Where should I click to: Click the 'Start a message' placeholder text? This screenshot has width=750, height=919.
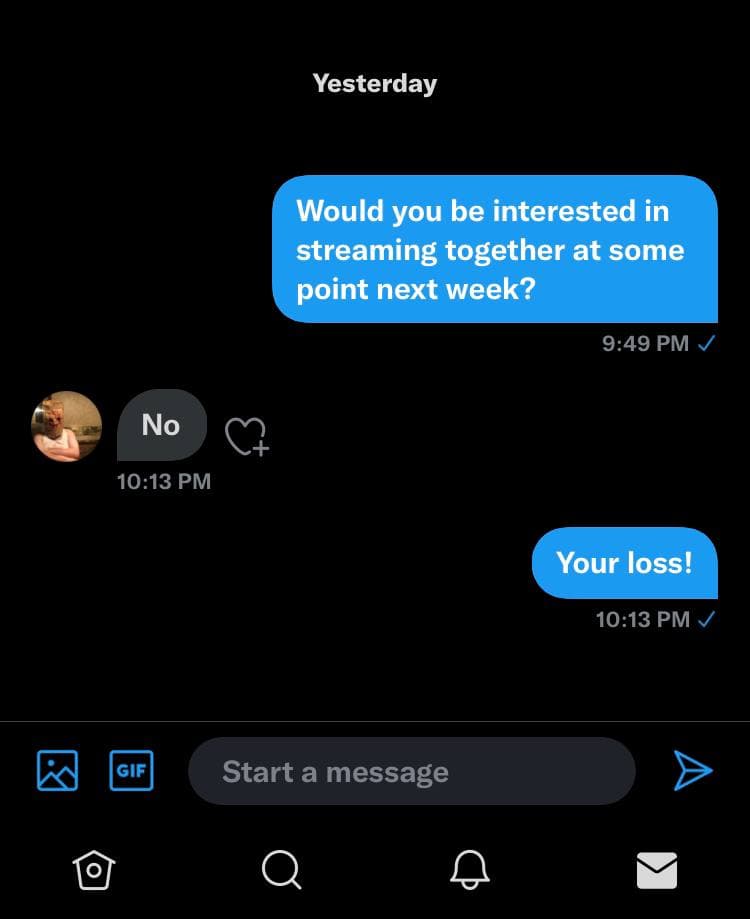(x=335, y=772)
